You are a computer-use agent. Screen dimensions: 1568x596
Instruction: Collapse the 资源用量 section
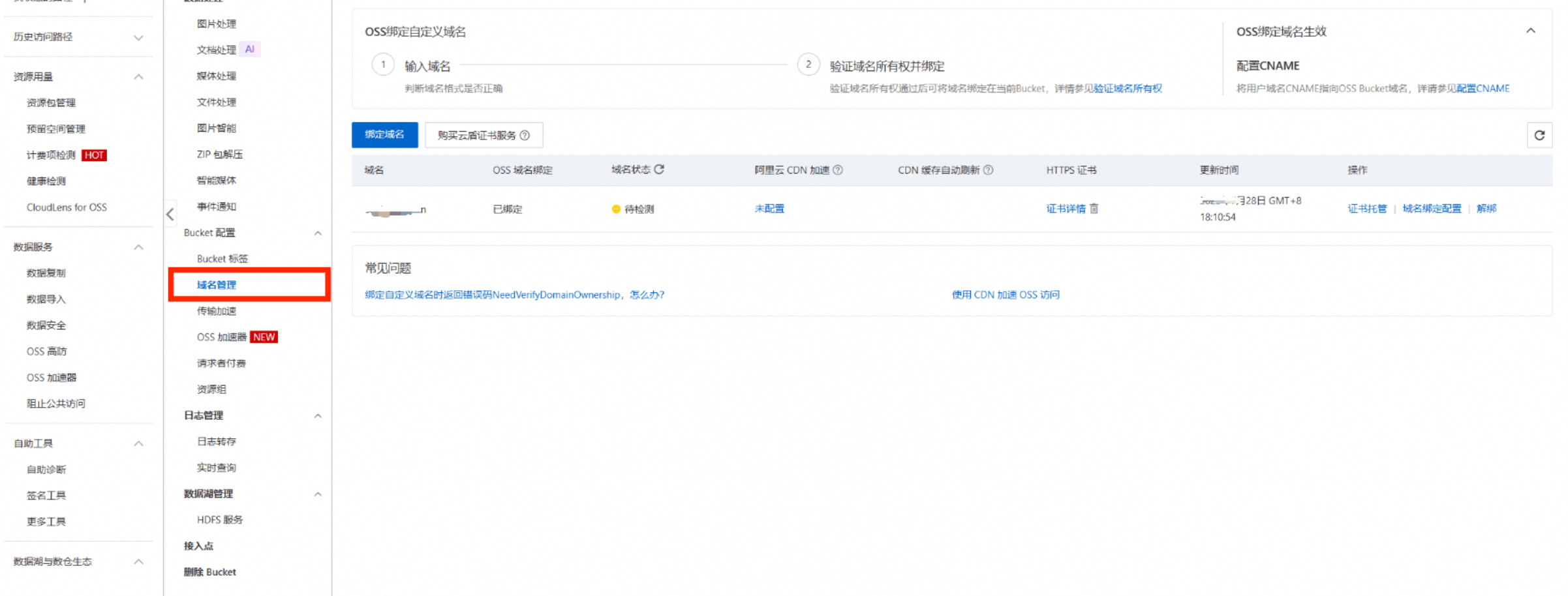click(x=138, y=77)
